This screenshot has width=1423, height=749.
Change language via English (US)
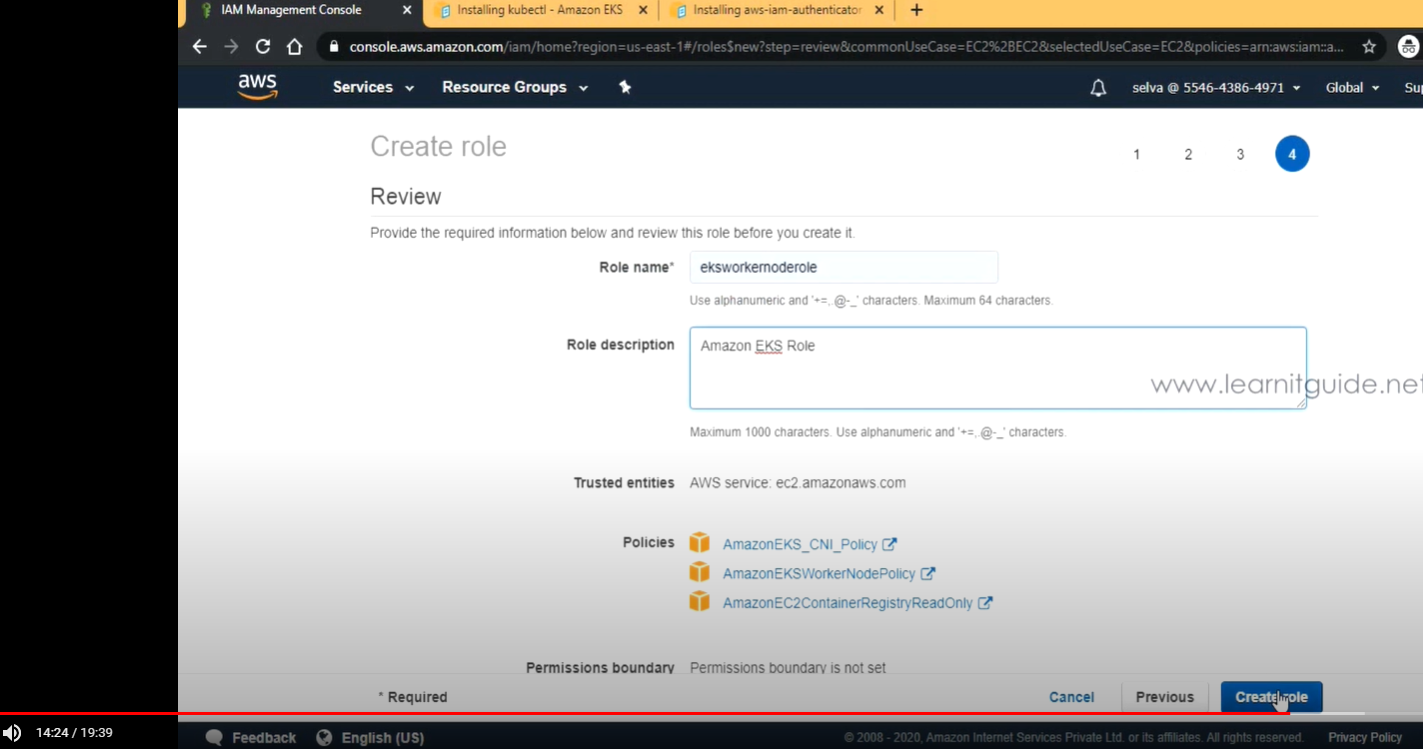(x=382, y=738)
